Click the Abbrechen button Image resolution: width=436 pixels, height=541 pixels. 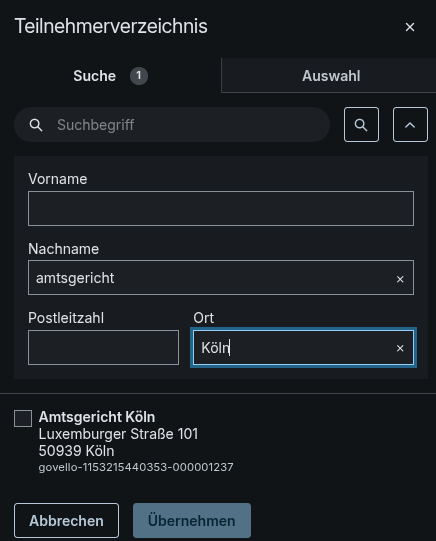pos(67,520)
